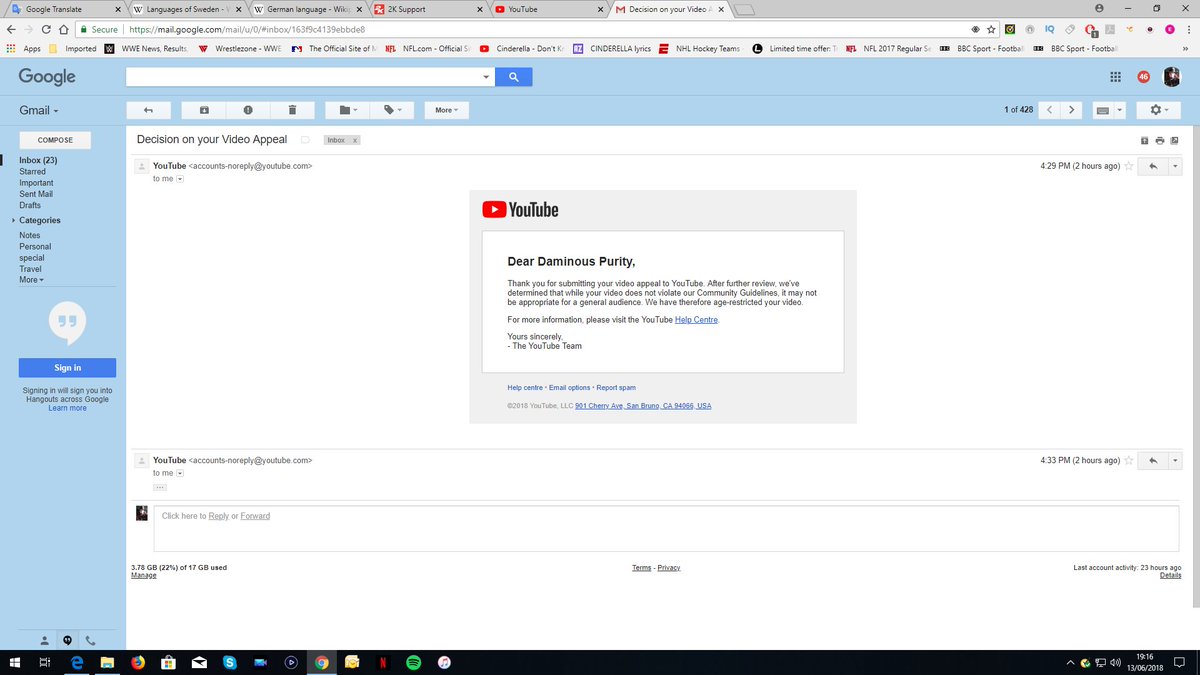The height and width of the screenshot is (675, 1200).
Task: Open the Starred folder
Action: click(x=32, y=172)
